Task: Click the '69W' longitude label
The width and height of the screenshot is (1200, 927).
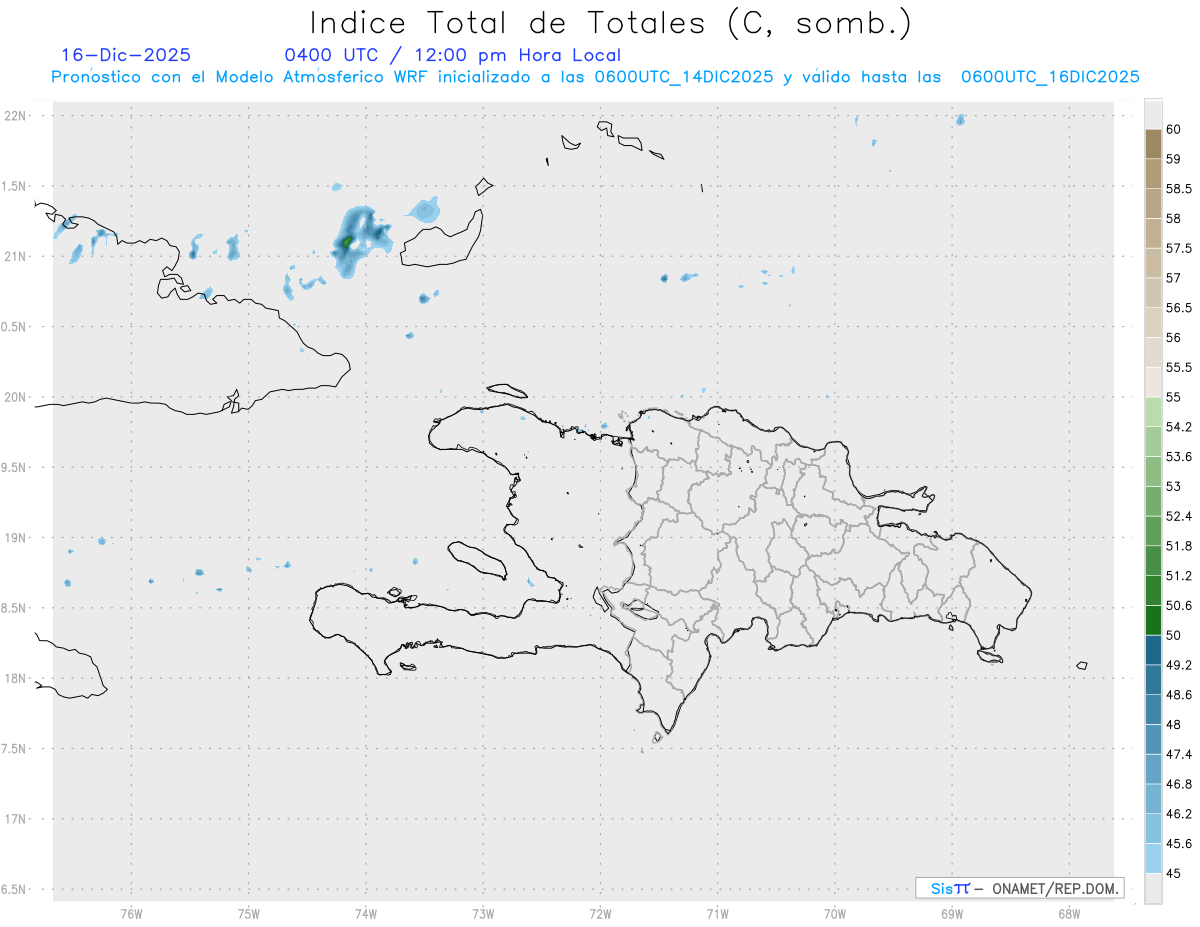Action: coord(952,913)
